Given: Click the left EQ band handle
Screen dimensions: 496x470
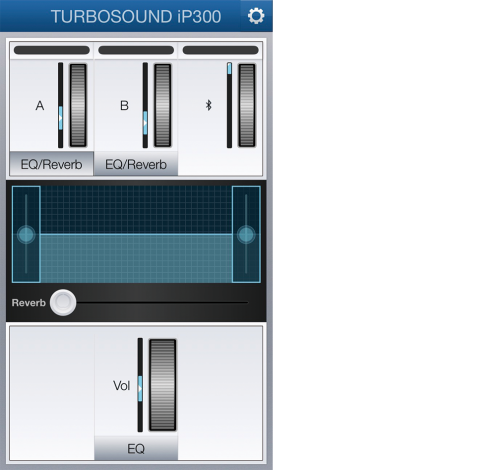Looking at the screenshot, I should coord(26,234).
